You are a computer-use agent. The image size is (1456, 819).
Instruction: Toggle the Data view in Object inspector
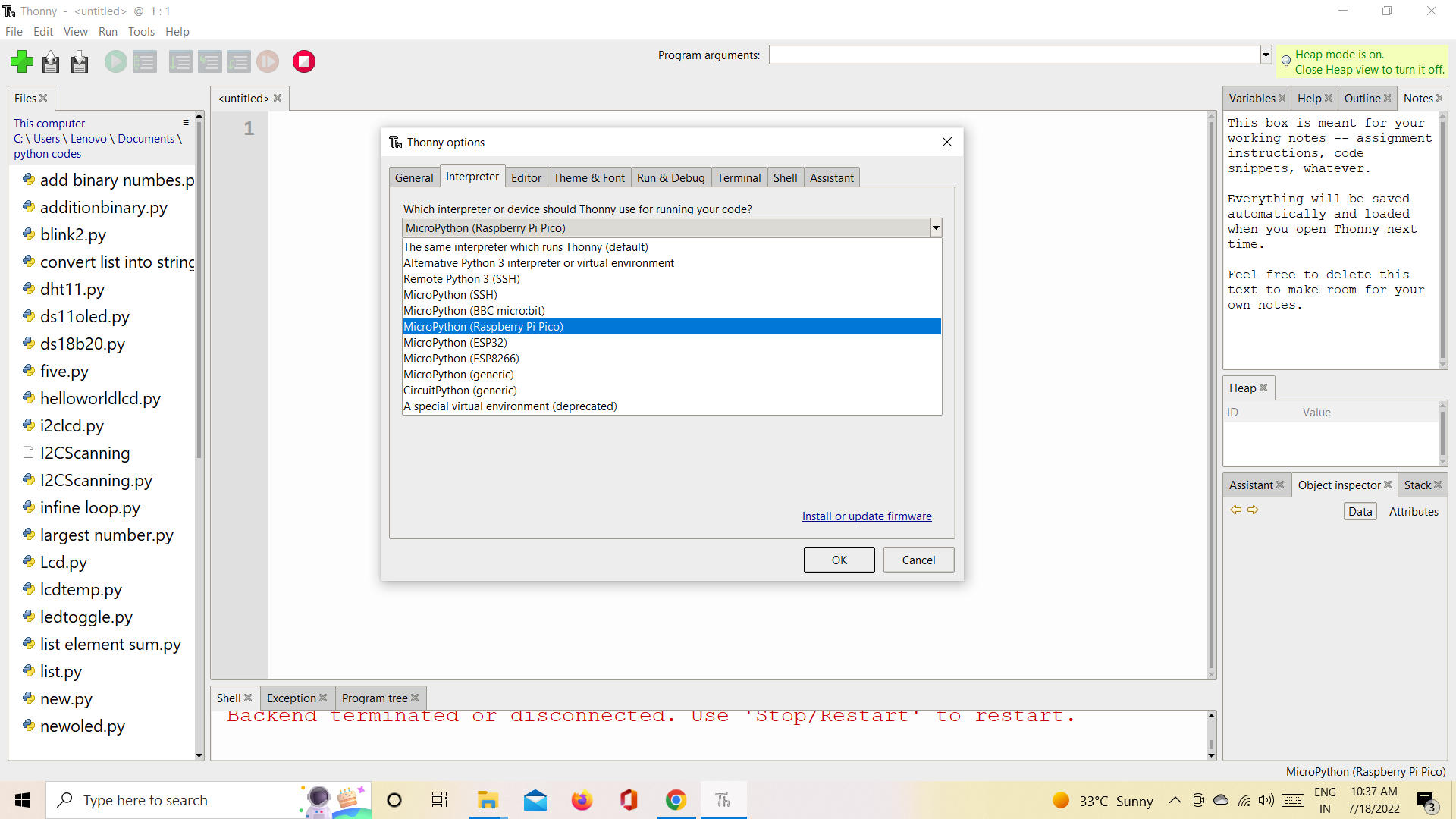coord(1360,512)
